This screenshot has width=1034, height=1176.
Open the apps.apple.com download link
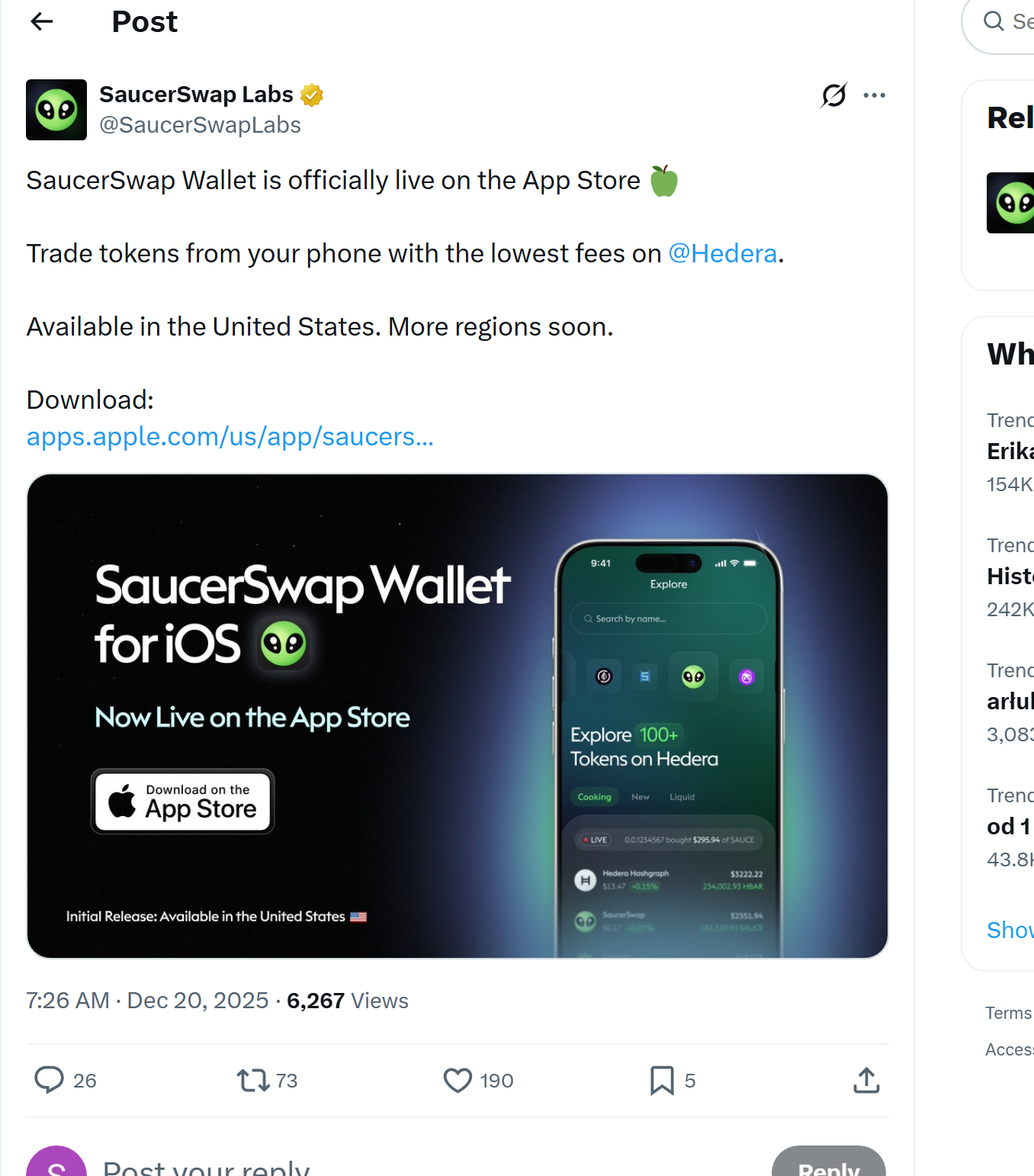click(x=230, y=436)
